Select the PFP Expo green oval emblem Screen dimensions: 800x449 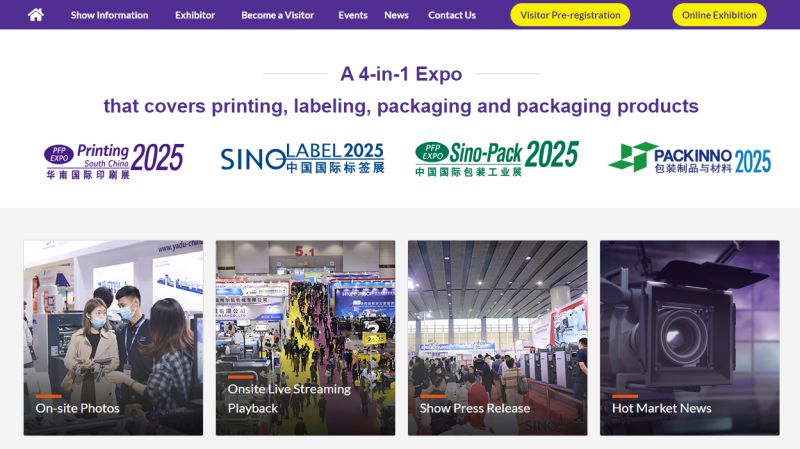[x=432, y=152]
